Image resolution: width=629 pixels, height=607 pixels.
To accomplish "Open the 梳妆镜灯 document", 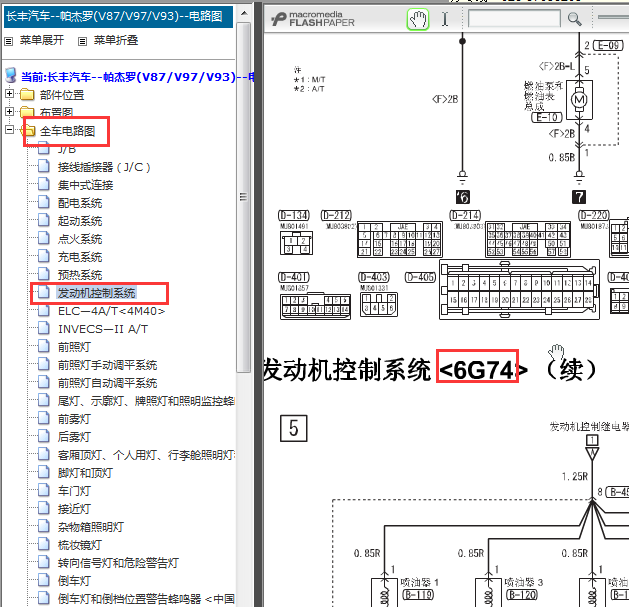I will 80,545.
